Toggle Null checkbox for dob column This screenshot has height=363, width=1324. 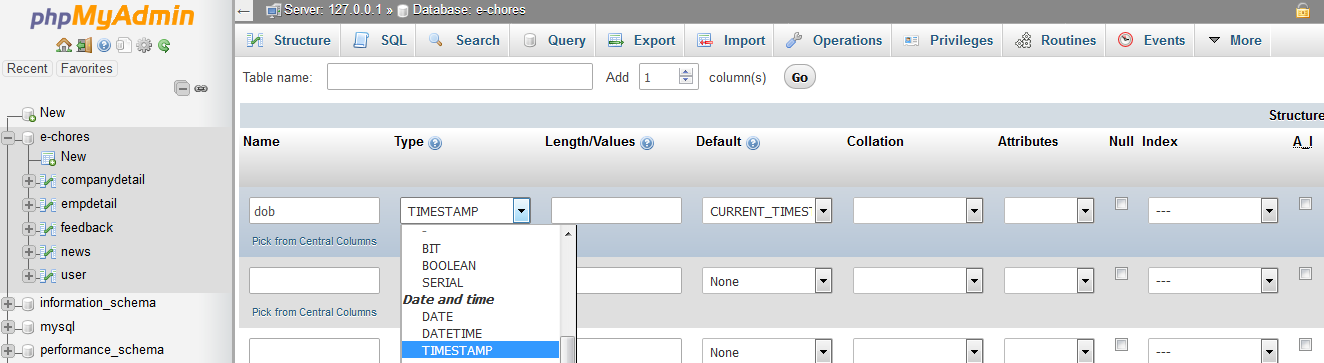click(1122, 203)
